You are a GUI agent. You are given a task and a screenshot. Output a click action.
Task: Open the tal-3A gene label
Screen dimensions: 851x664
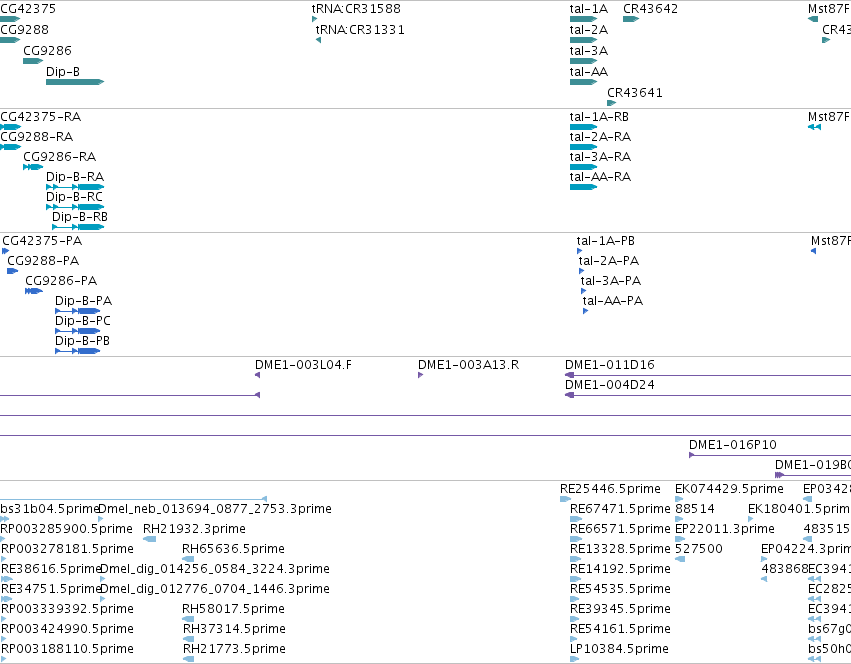click(589, 51)
